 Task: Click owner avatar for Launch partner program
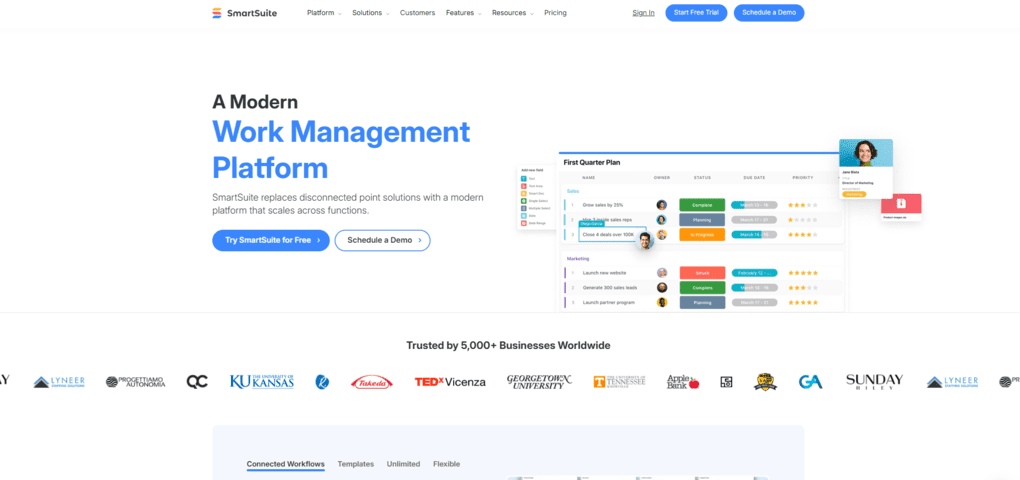point(662,302)
